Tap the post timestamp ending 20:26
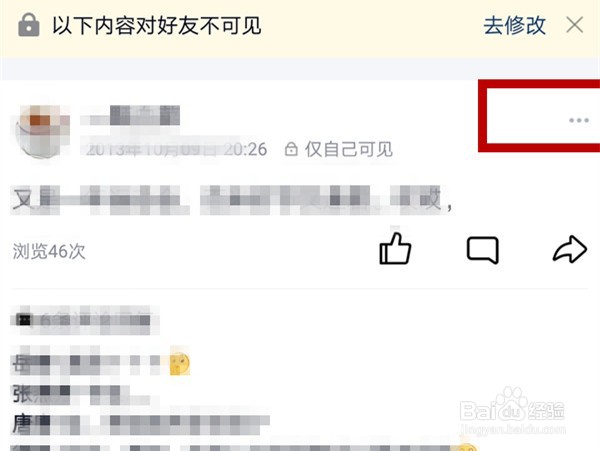Viewport: 600px width, 451px height. 176,149
